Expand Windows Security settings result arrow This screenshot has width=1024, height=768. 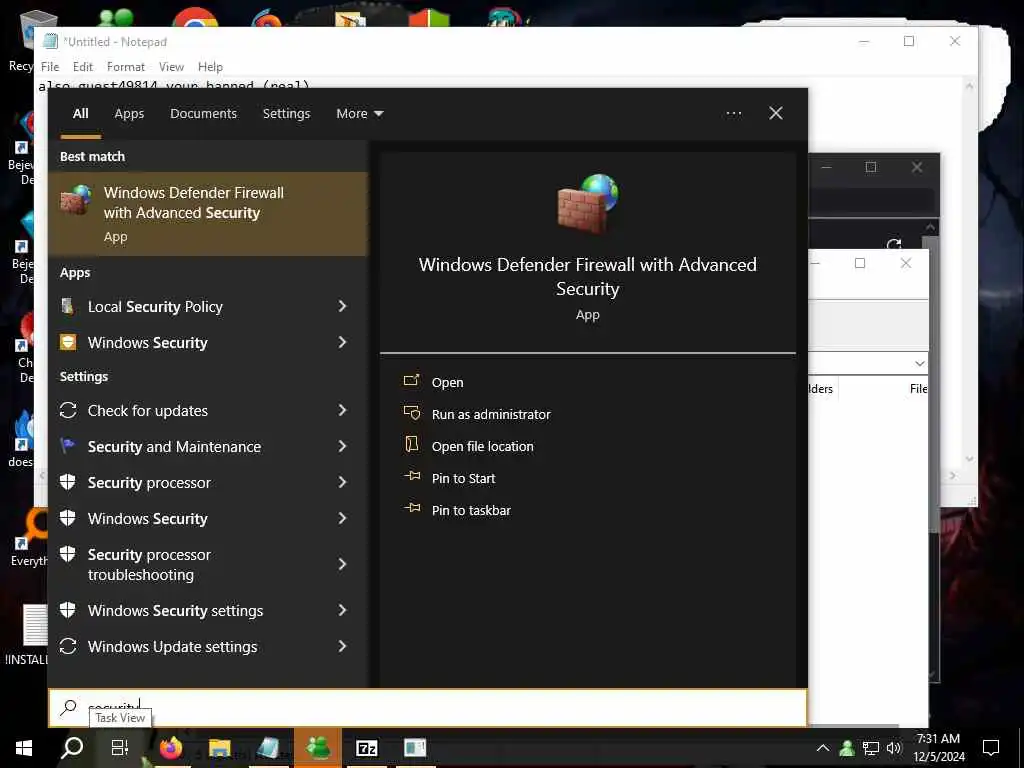342,610
